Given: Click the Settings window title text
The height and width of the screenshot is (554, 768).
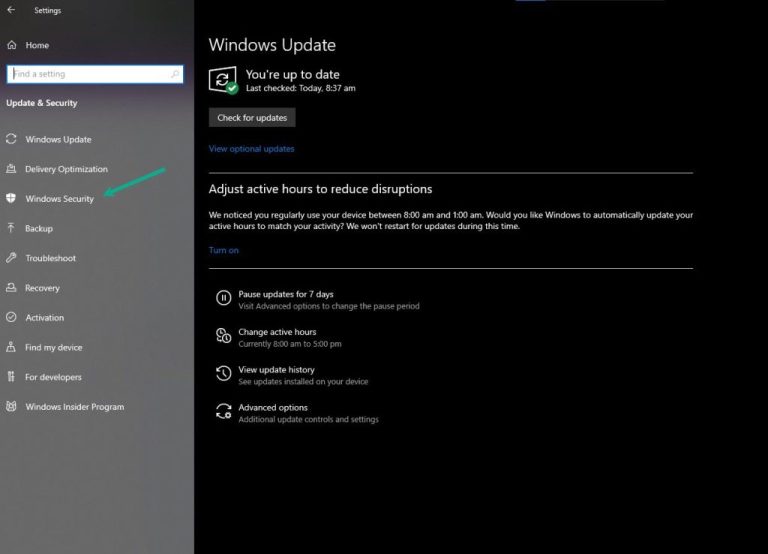Looking at the screenshot, I should pyautogui.click(x=48, y=10).
